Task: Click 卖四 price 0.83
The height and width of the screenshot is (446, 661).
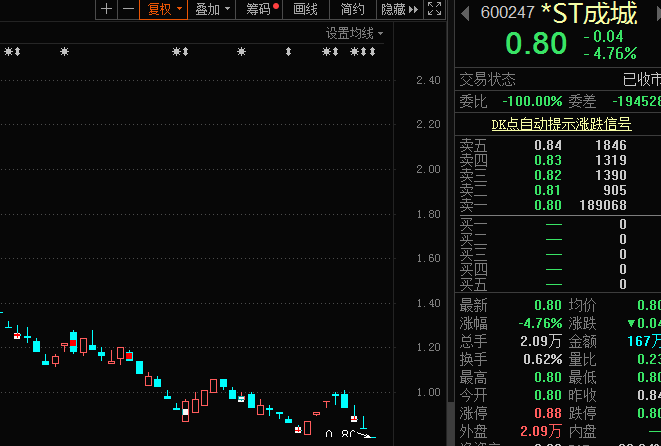Action: click(x=548, y=160)
